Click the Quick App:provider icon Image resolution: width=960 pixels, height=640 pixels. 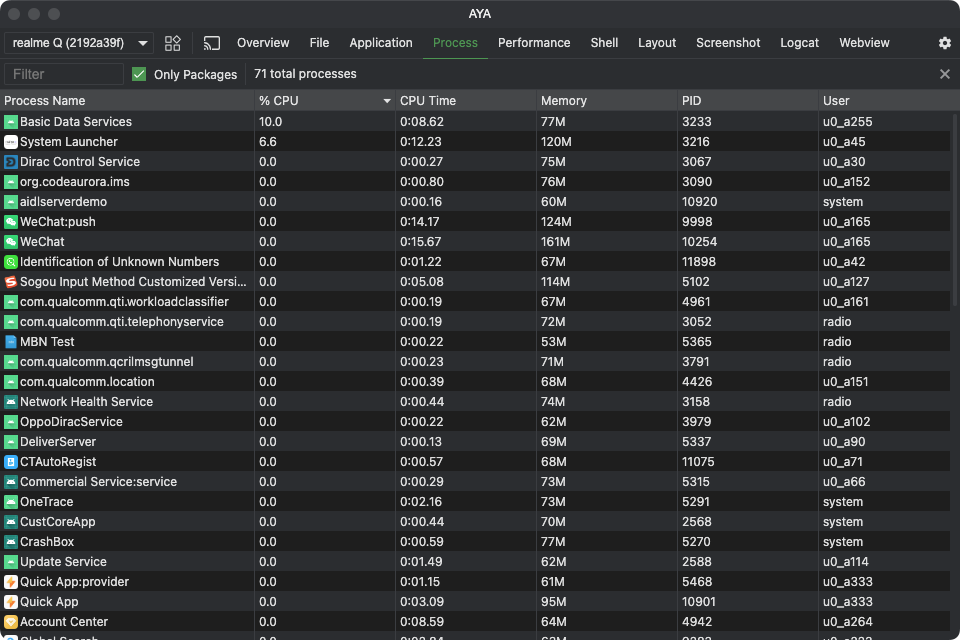click(x=10, y=582)
